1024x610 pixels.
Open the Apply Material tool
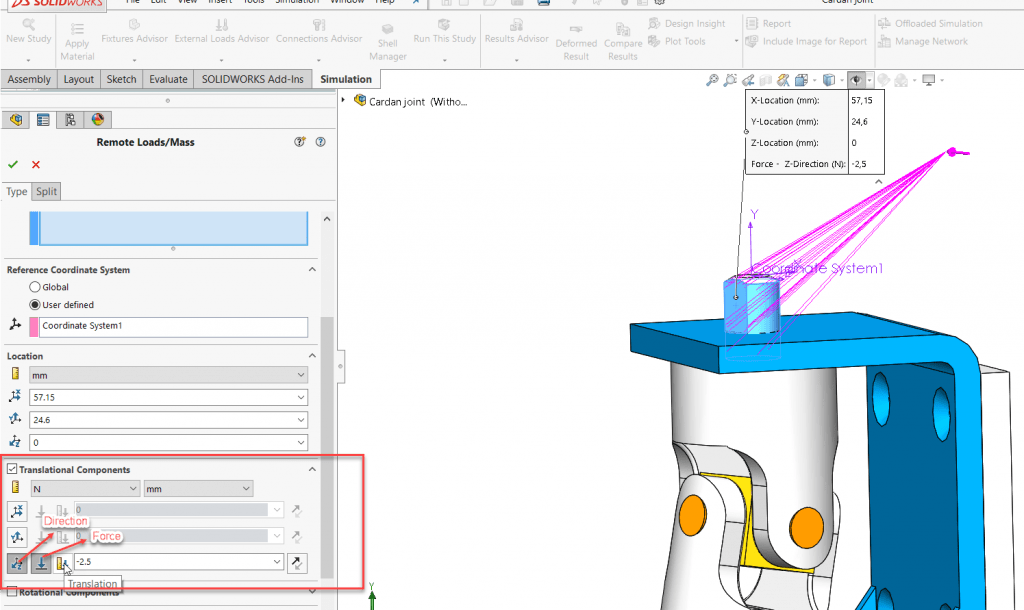(x=77, y=42)
